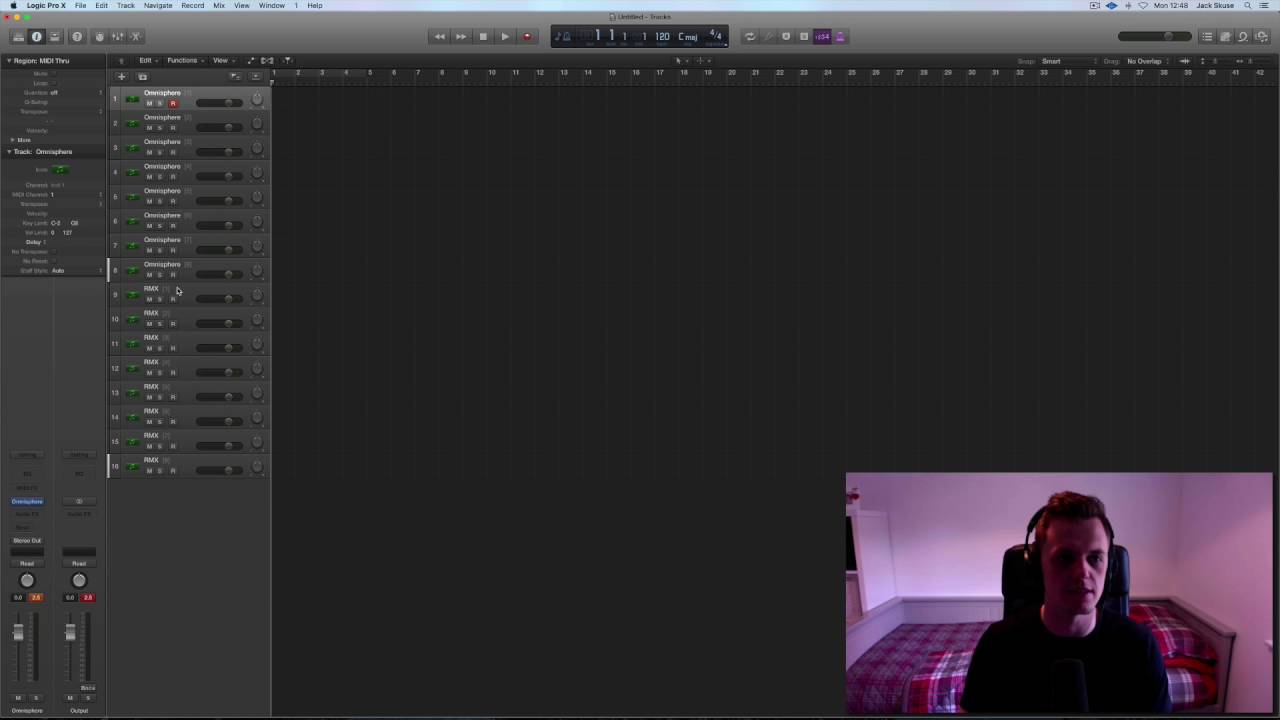This screenshot has width=1280, height=720.
Task: Toggle the Solo button in control bar
Action: pos(804,37)
